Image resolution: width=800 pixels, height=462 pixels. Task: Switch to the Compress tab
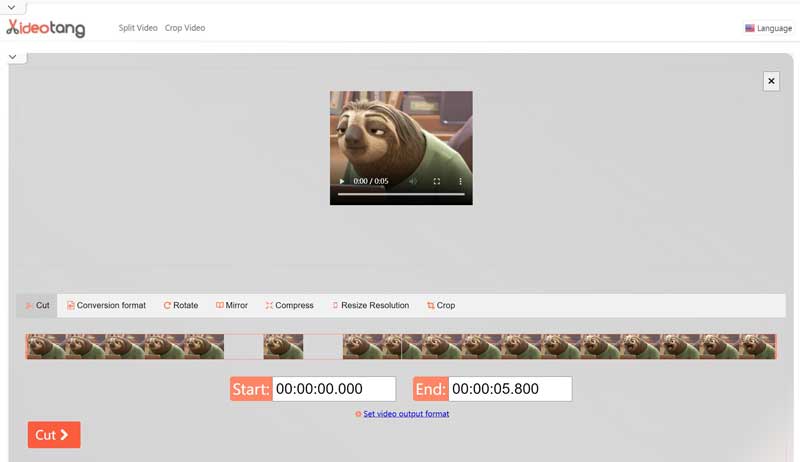[289, 305]
